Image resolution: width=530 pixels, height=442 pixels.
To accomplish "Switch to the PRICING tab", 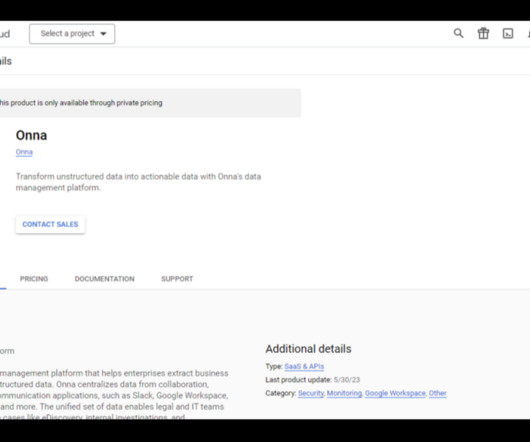I will (x=34, y=279).
